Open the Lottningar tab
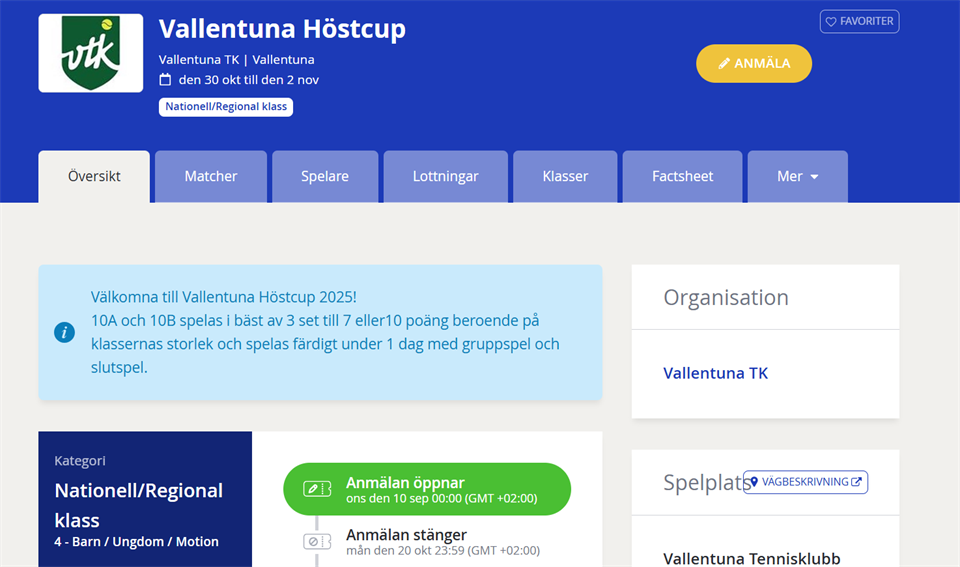The height and width of the screenshot is (567, 960). [445, 176]
